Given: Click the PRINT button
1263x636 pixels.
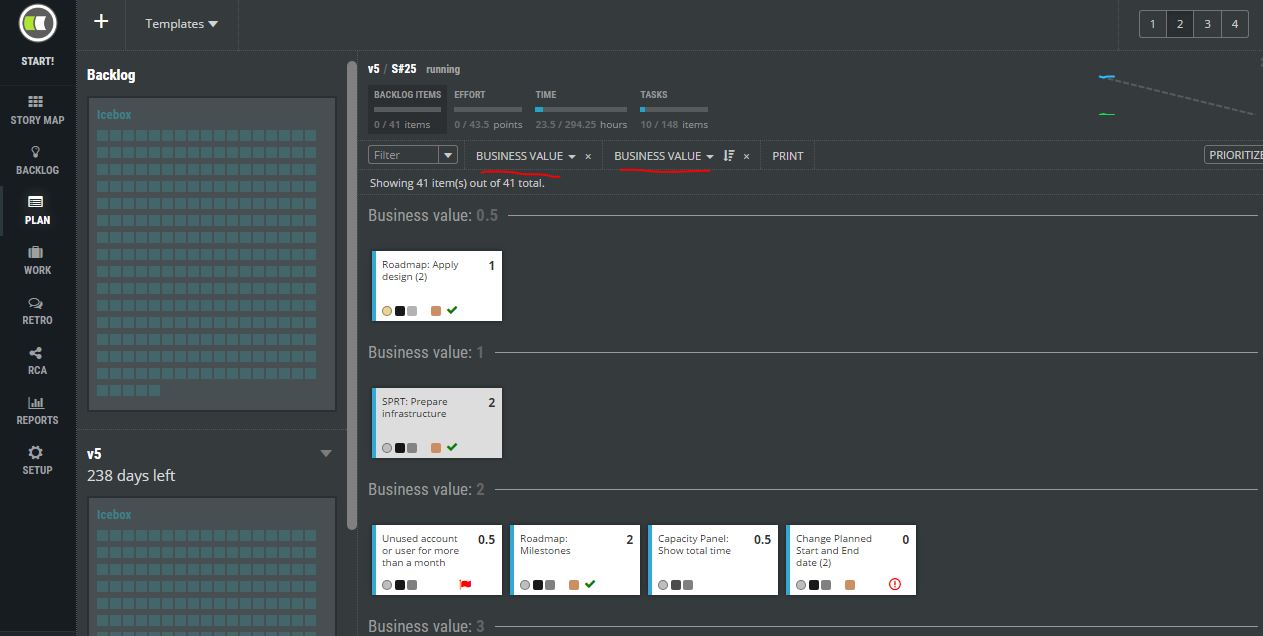Looking at the screenshot, I should (788, 156).
